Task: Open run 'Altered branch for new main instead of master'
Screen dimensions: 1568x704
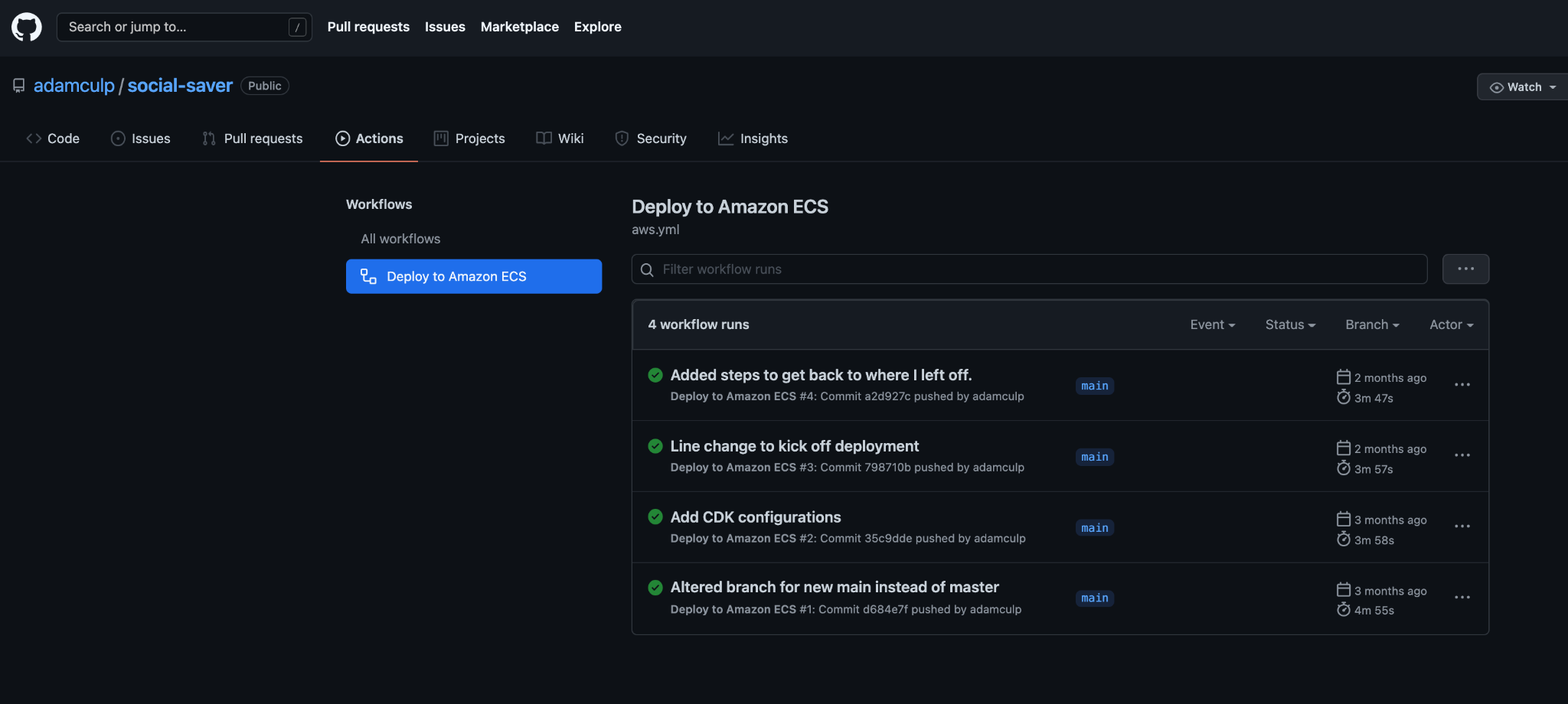Action: [835, 587]
